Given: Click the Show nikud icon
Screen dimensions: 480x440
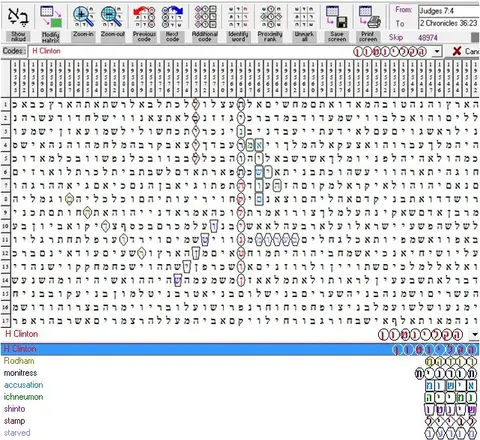Looking at the screenshot, I should click(x=18, y=16).
